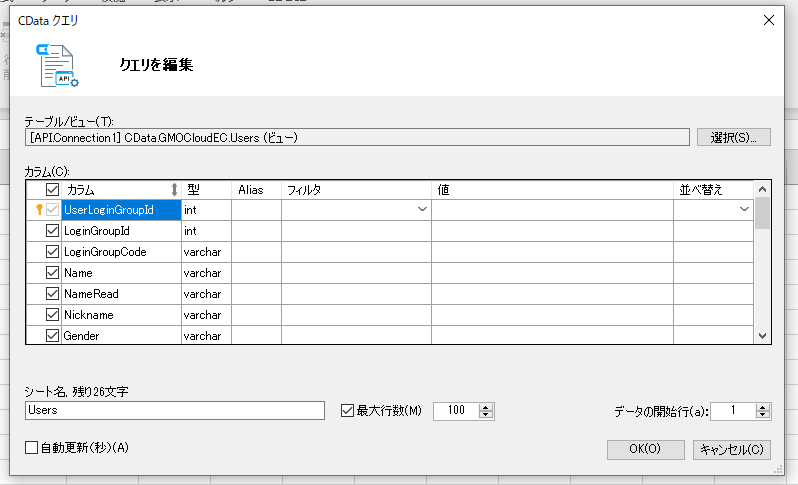The image size is (798, 485).
Task: Uncheck the Name column checkbox
Action: click(x=52, y=273)
